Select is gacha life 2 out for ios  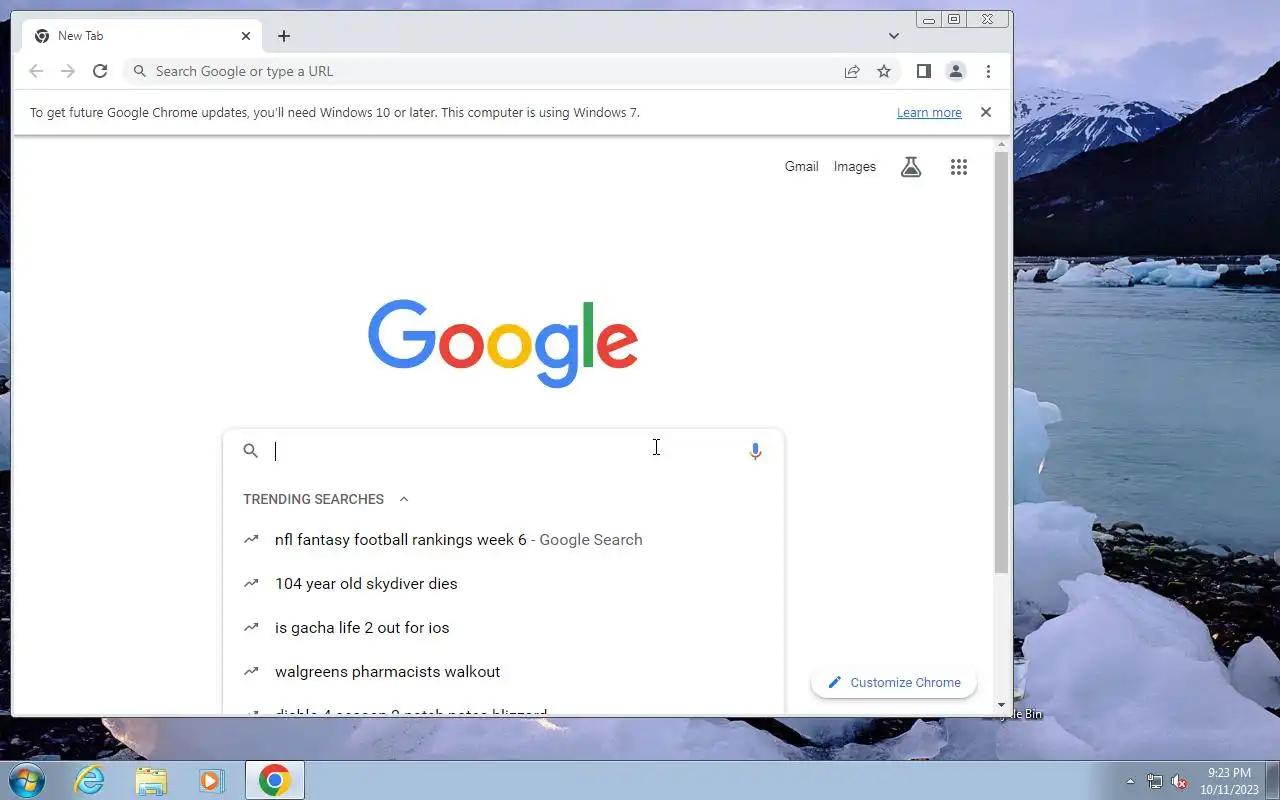[x=504, y=628]
